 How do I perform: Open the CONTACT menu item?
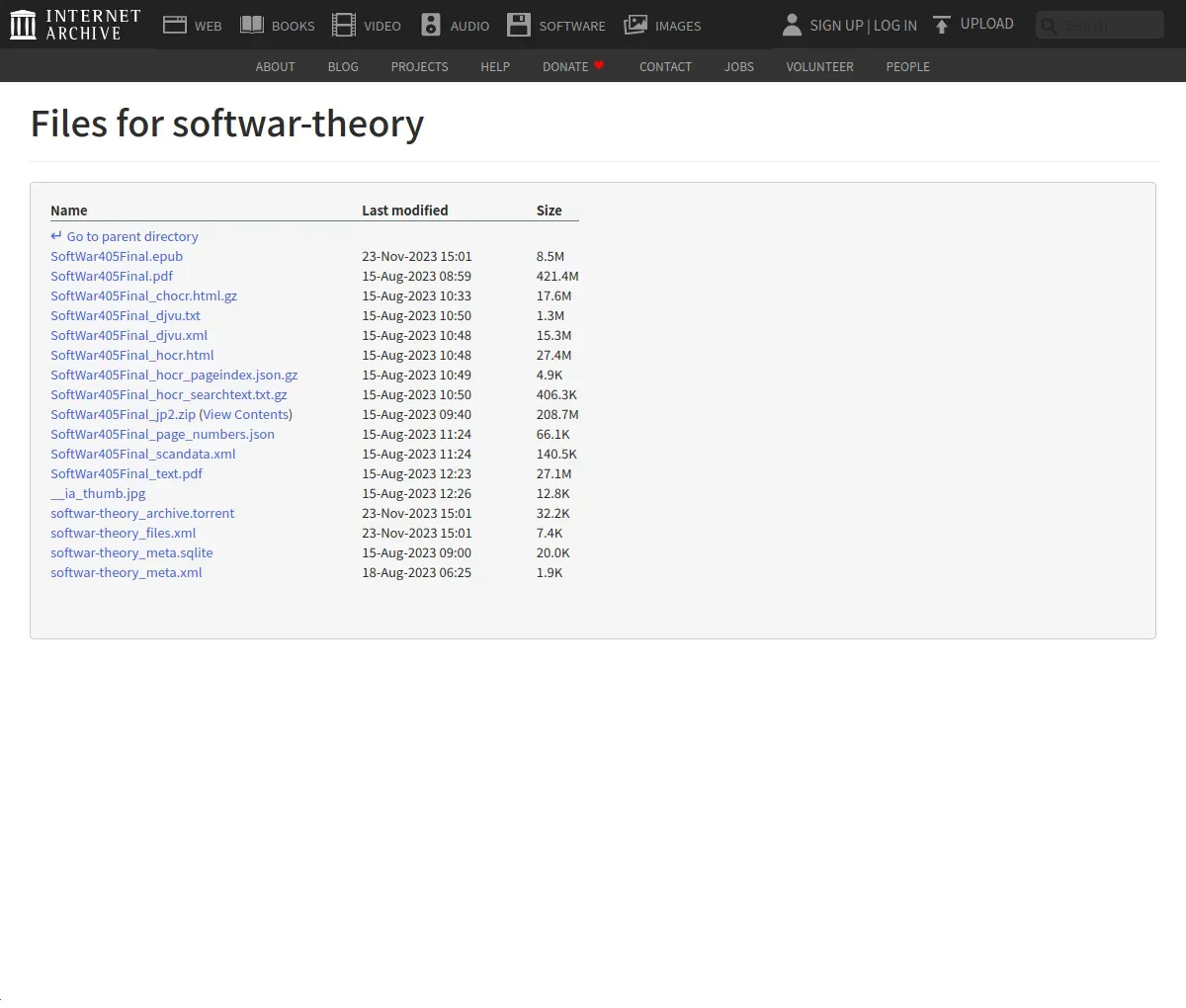(665, 66)
